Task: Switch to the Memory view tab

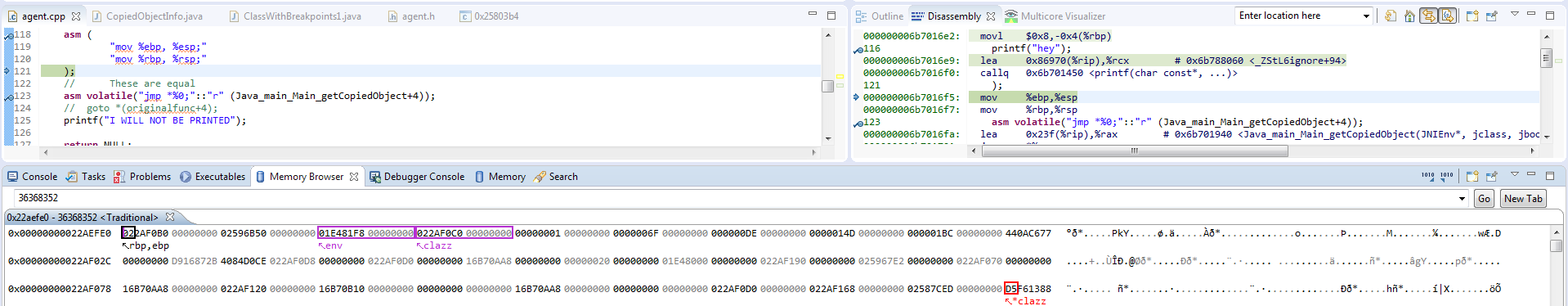Action: [x=500, y=177]
